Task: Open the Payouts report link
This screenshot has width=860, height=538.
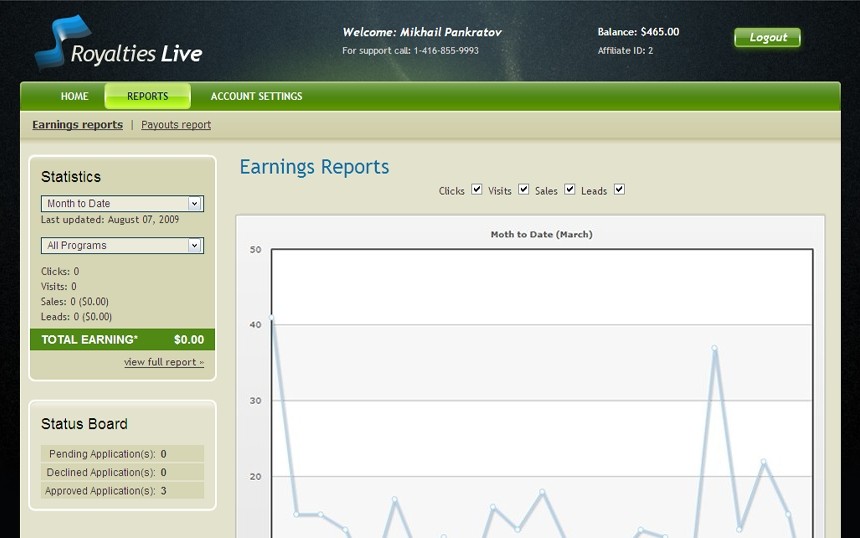Action: point(176,124)
